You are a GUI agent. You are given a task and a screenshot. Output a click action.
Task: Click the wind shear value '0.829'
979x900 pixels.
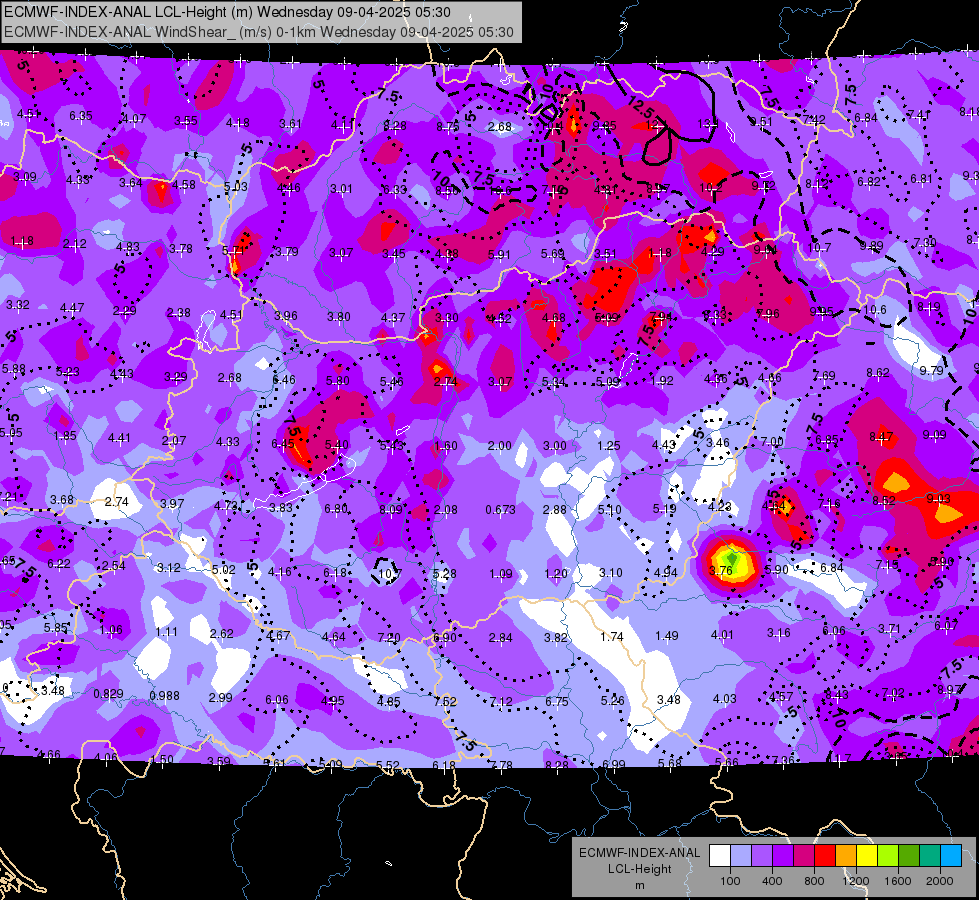point(108,694)
